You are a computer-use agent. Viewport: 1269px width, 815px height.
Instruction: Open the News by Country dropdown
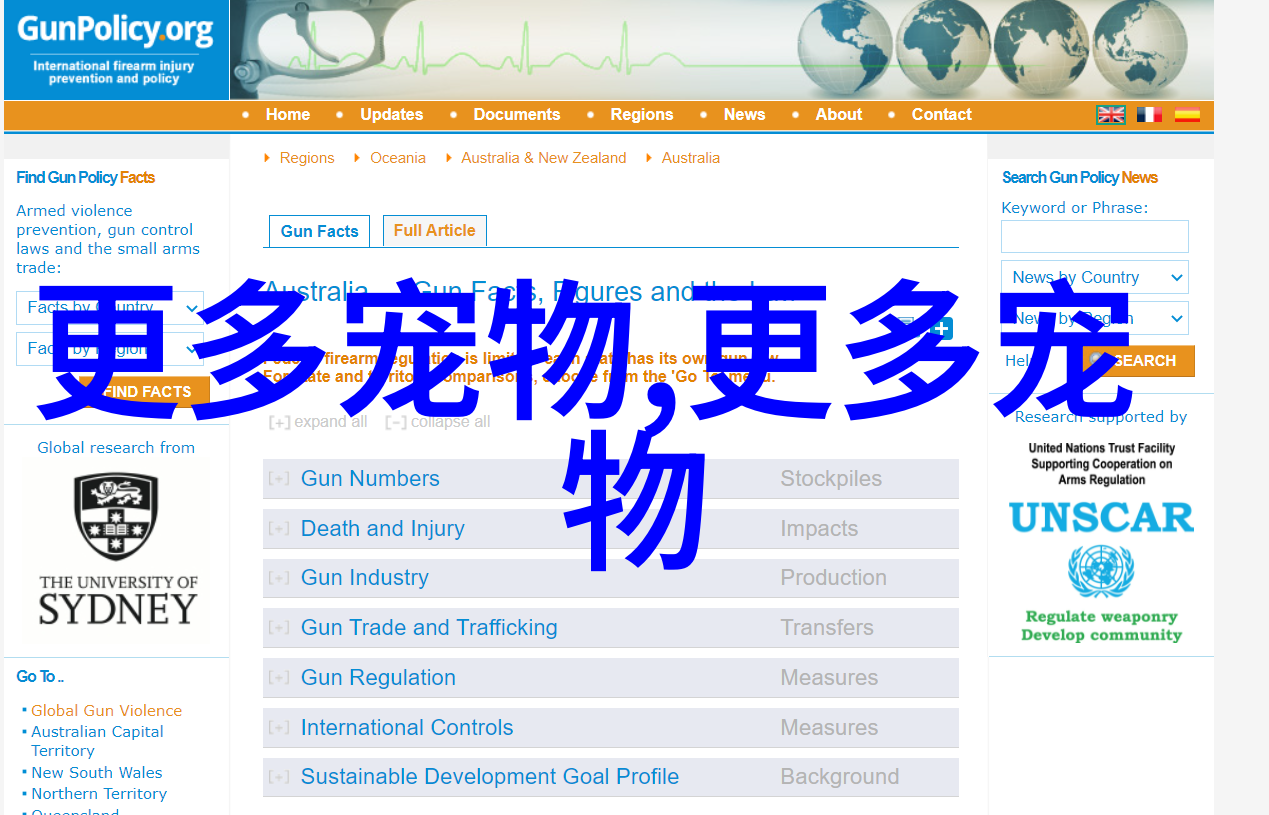point(1095,277)
